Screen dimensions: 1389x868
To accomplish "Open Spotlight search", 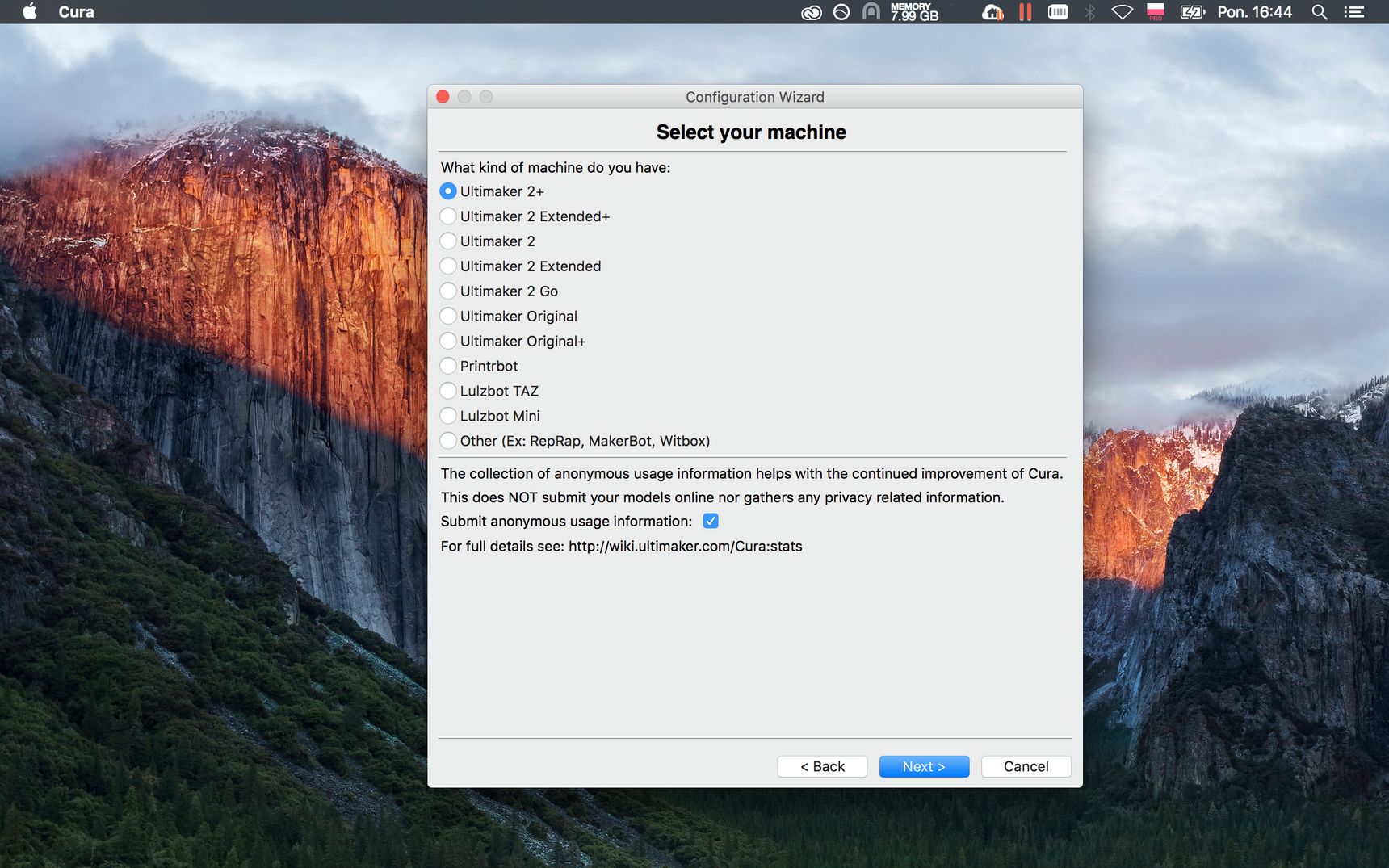I will [1320, 12].
